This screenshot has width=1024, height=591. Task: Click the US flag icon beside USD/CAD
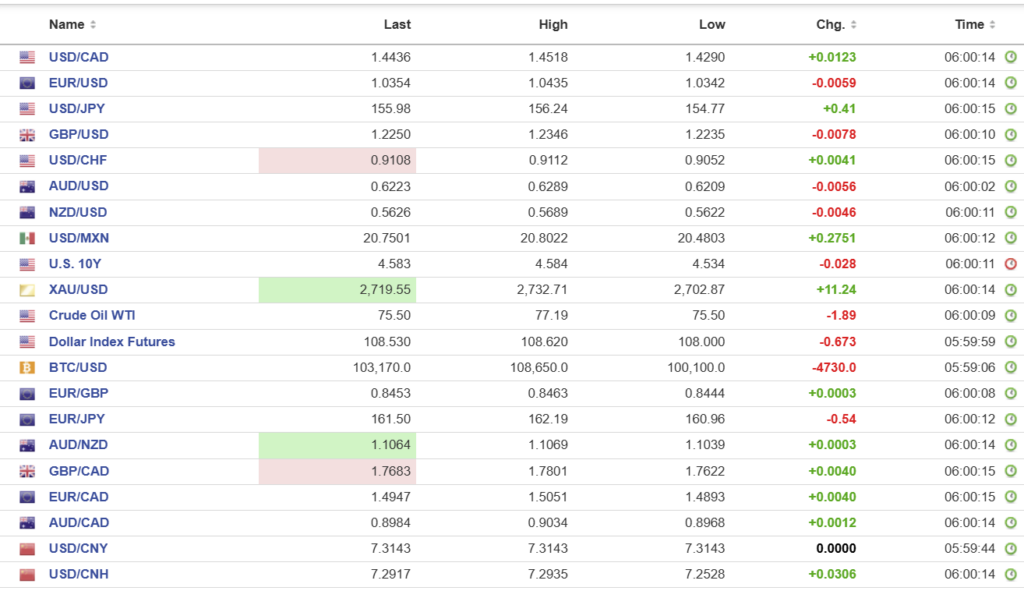tap(27, 57)
